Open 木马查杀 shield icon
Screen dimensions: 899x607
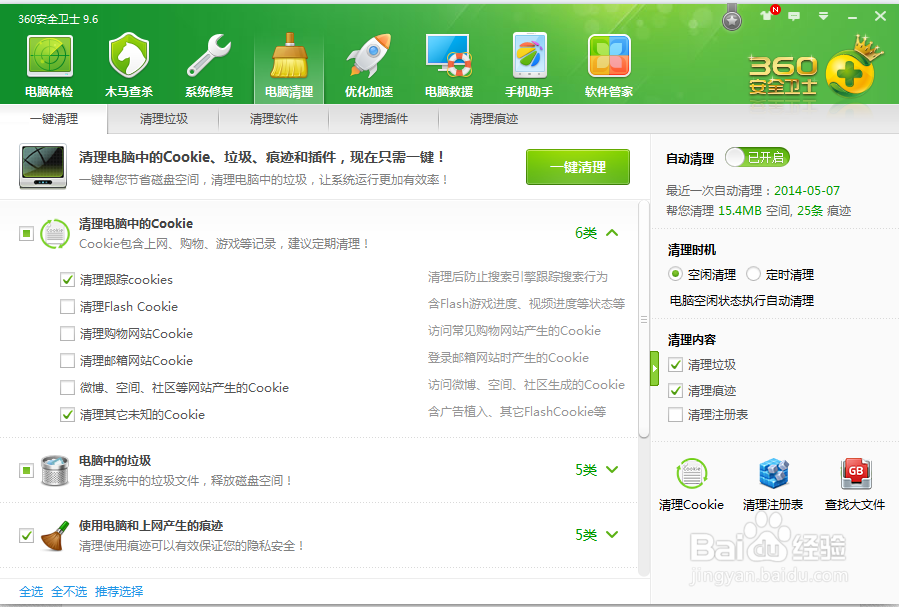click(x=129, y=65)
